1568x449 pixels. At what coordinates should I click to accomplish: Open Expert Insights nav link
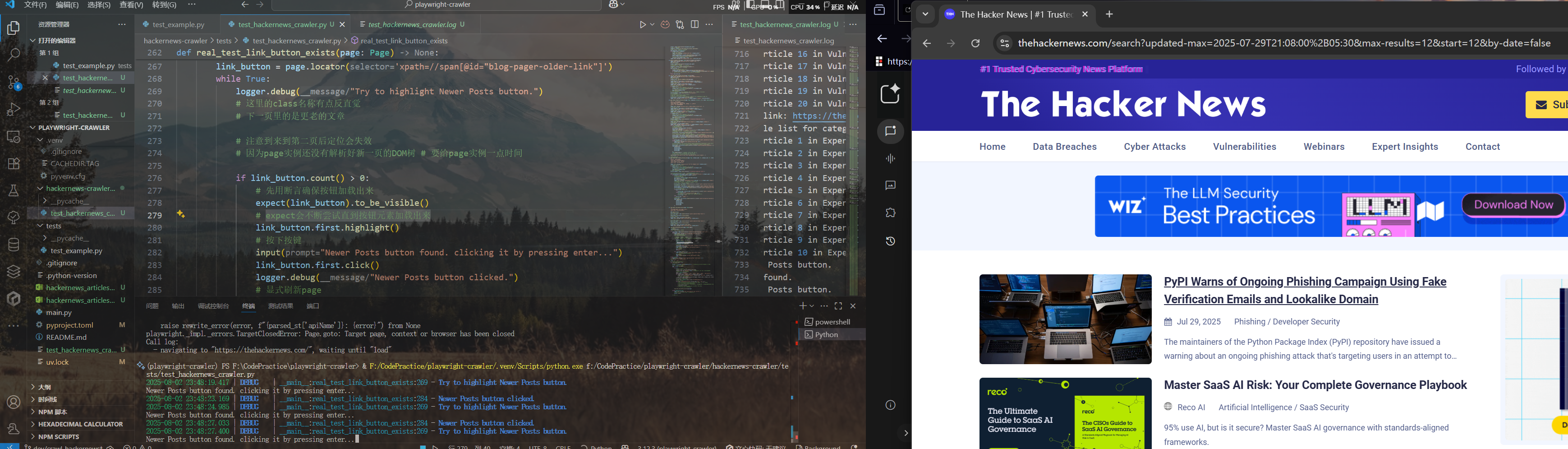click(x=1405, y=147)
